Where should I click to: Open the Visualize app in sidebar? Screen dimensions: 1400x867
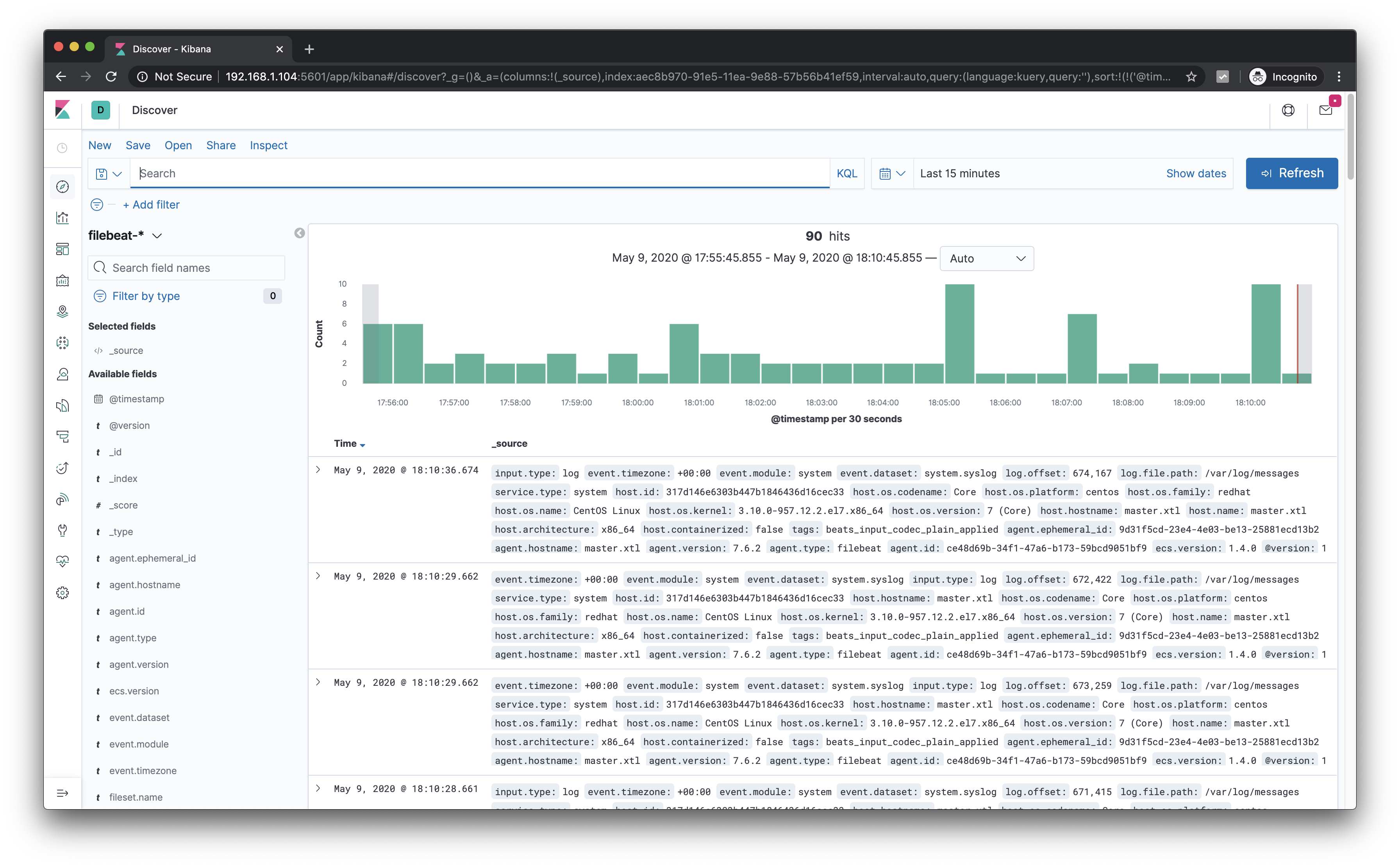point(62,218)
